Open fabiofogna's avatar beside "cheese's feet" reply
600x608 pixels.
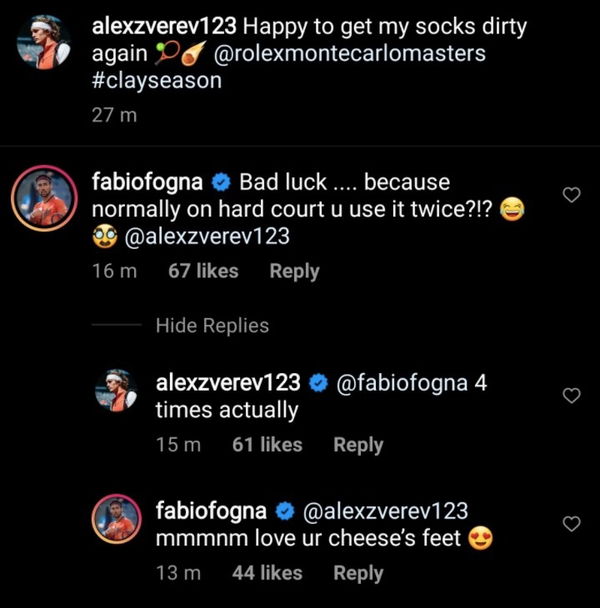click(x=116, y=519)
